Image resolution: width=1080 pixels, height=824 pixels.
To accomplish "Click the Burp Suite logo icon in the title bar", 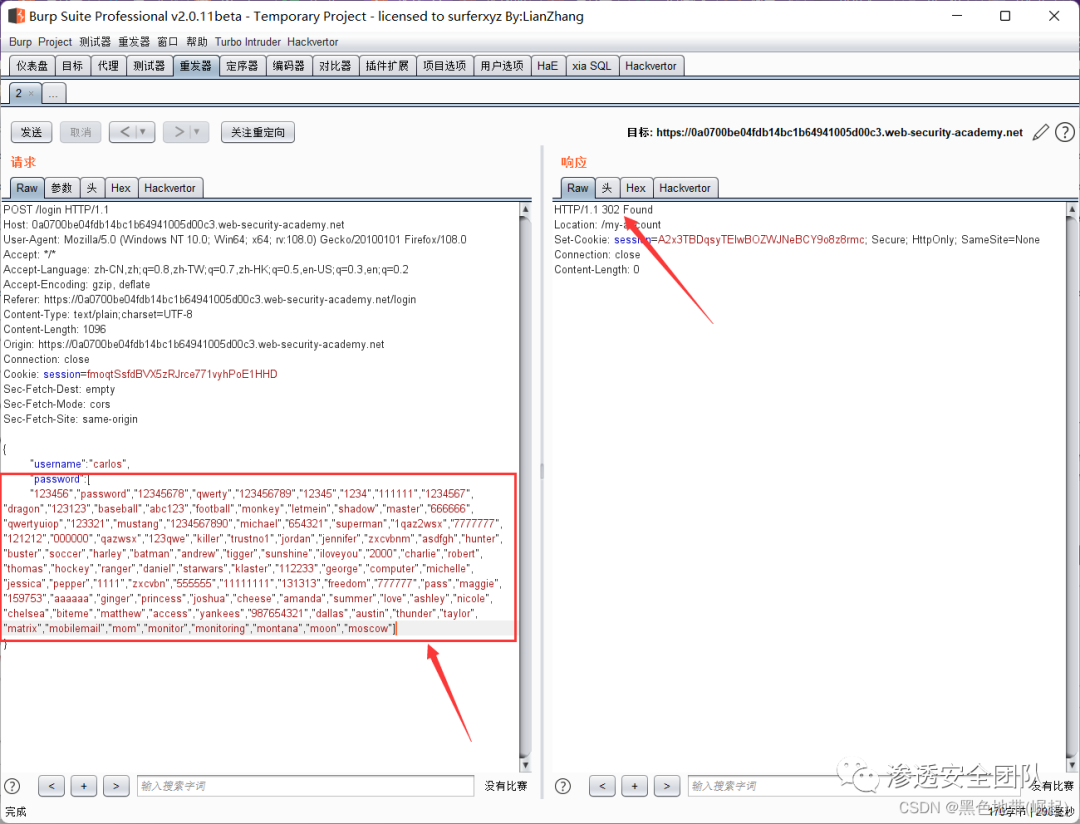I will (x=16, y=15).
